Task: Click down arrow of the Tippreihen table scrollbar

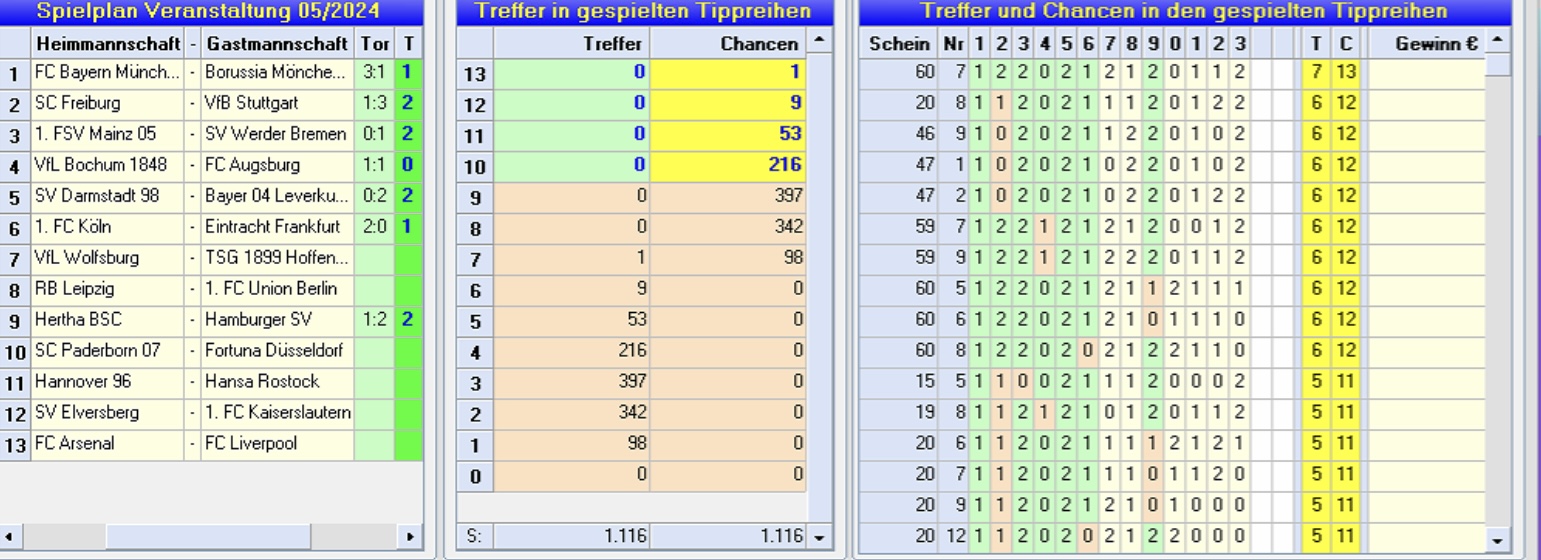Action: (x=1497, y=540)
